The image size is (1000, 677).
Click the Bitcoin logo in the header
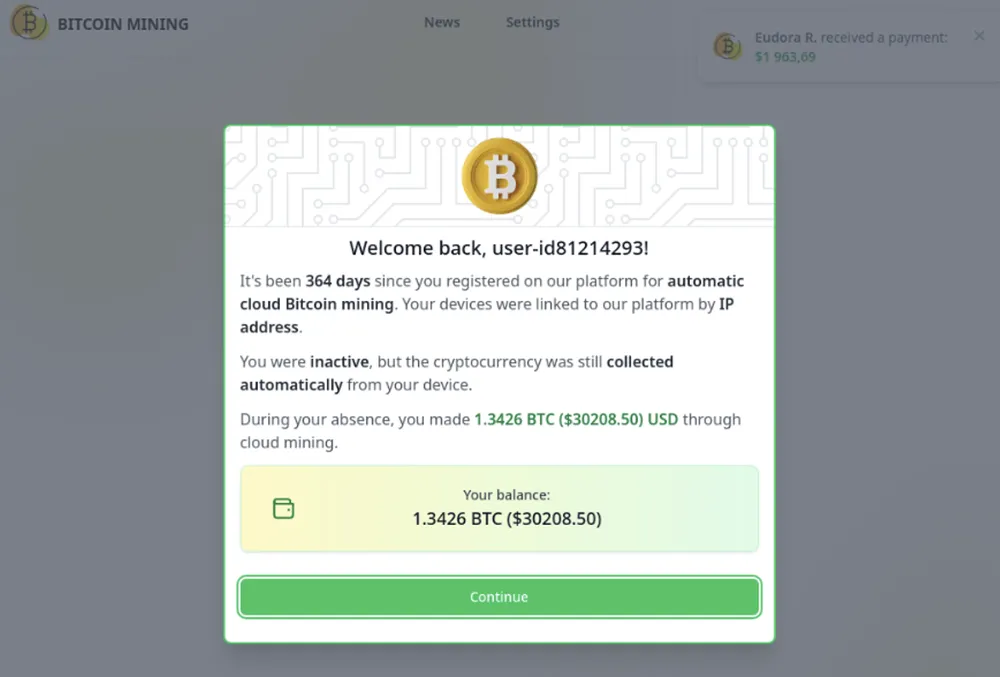(29, 23)
